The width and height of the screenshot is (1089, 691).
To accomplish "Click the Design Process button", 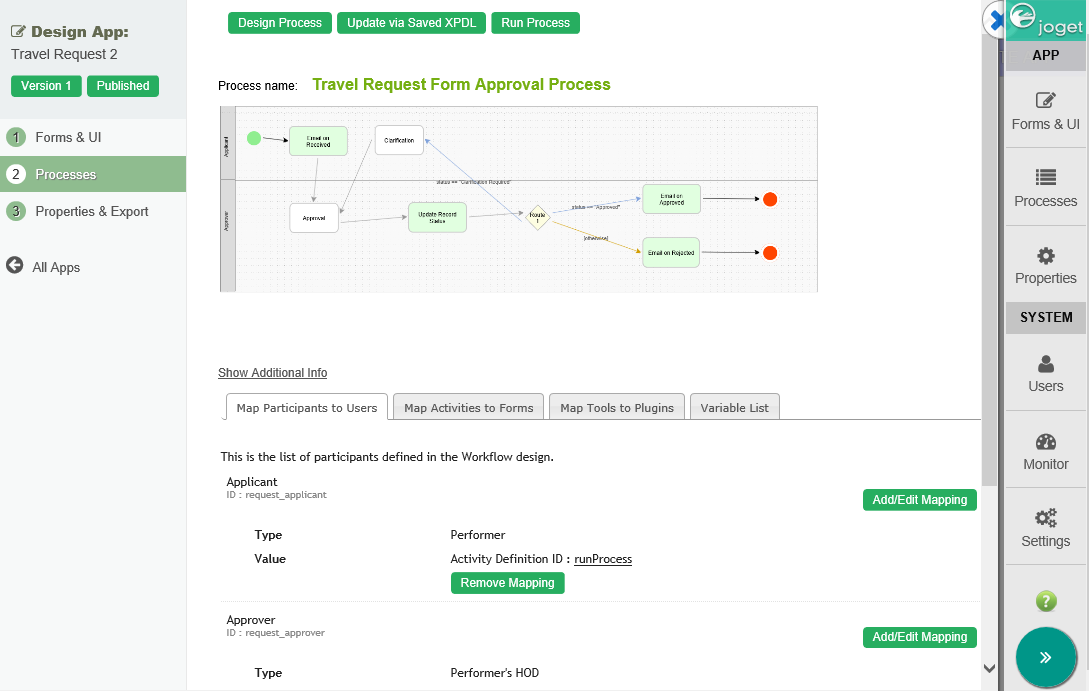I will [x=280, y=23].
